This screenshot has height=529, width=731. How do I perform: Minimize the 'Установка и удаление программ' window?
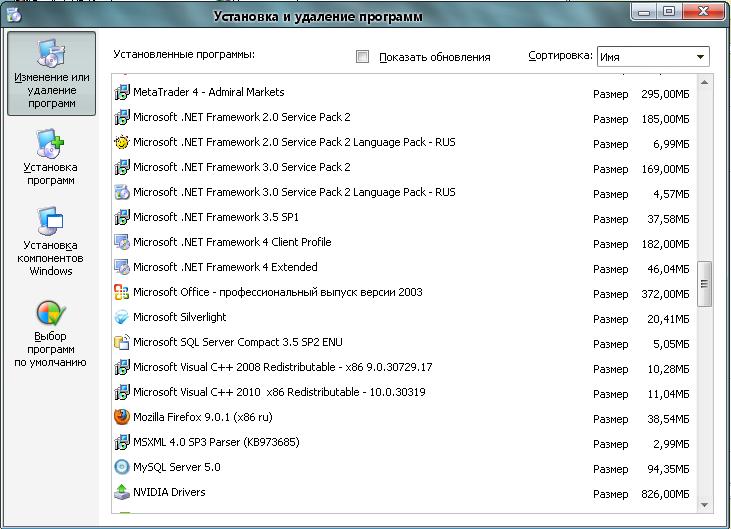tap(644, 12)
